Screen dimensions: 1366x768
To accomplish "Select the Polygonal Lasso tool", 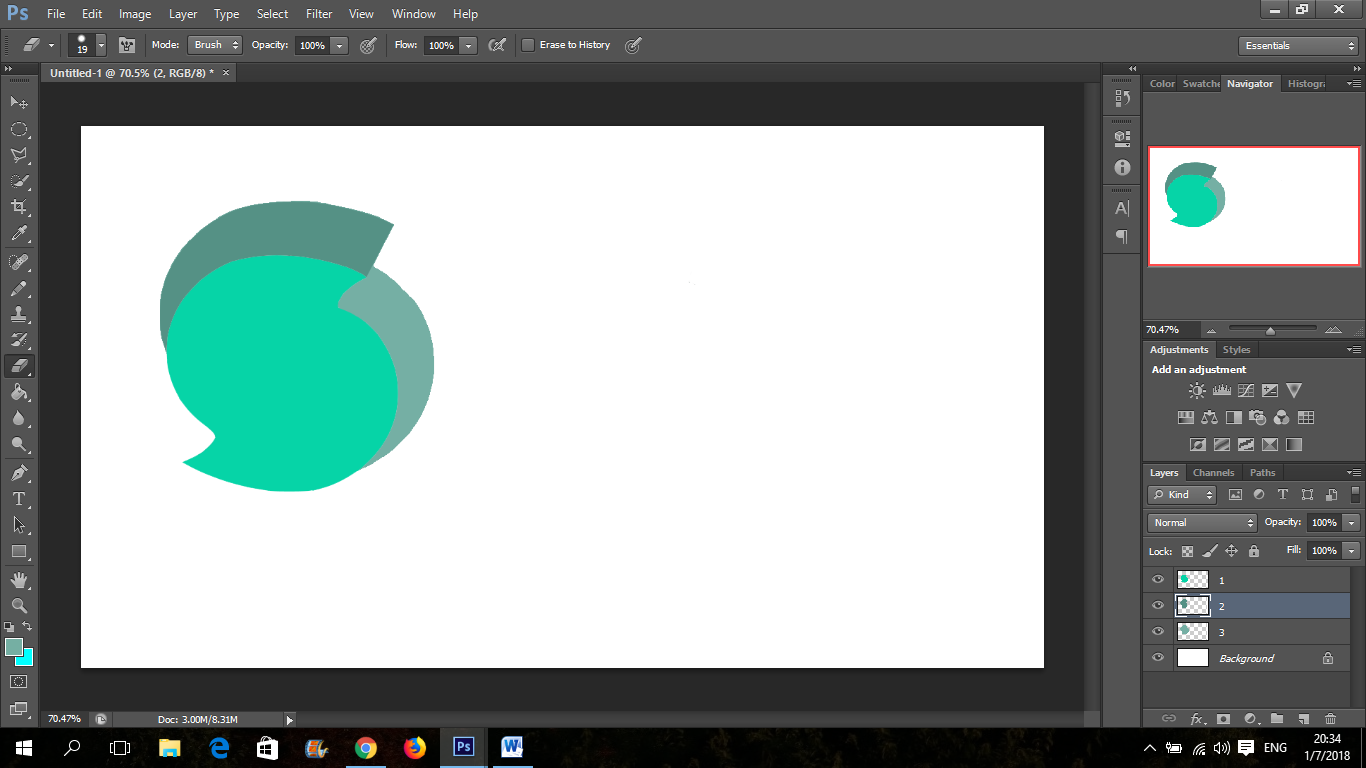I will click(x=19, y=155).
